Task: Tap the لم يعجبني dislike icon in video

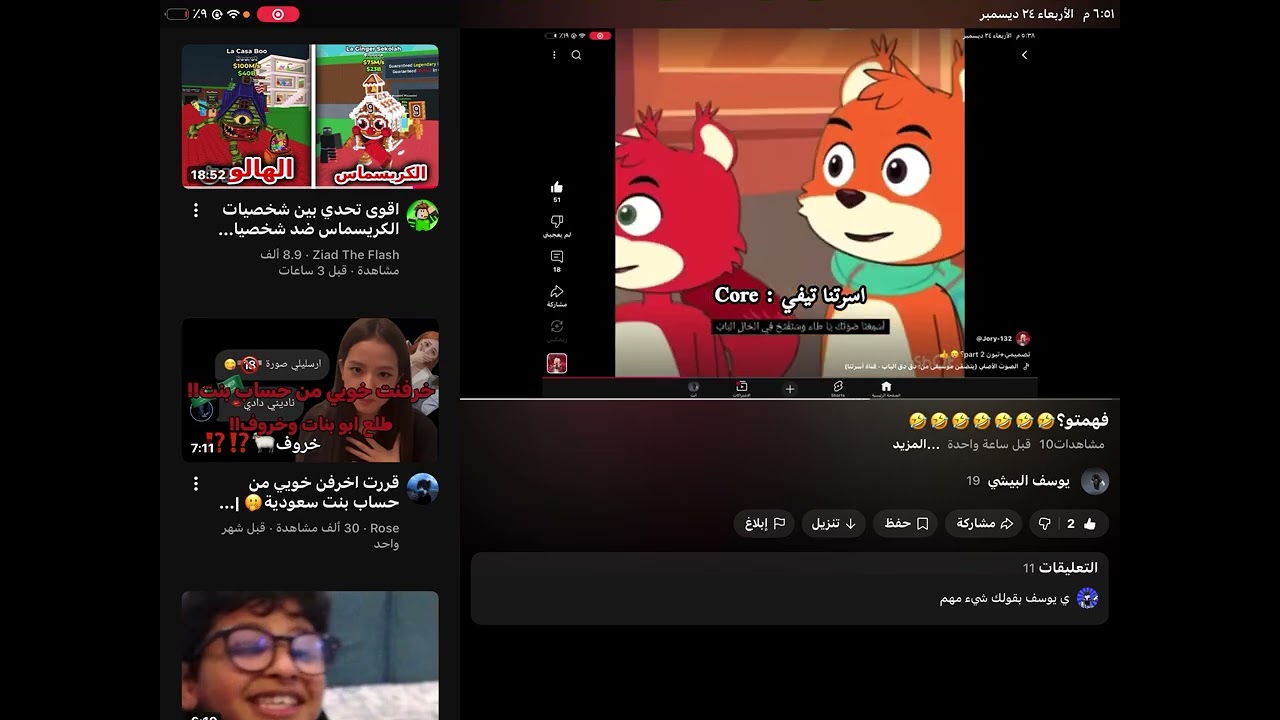Action: (x=557, y=221)
